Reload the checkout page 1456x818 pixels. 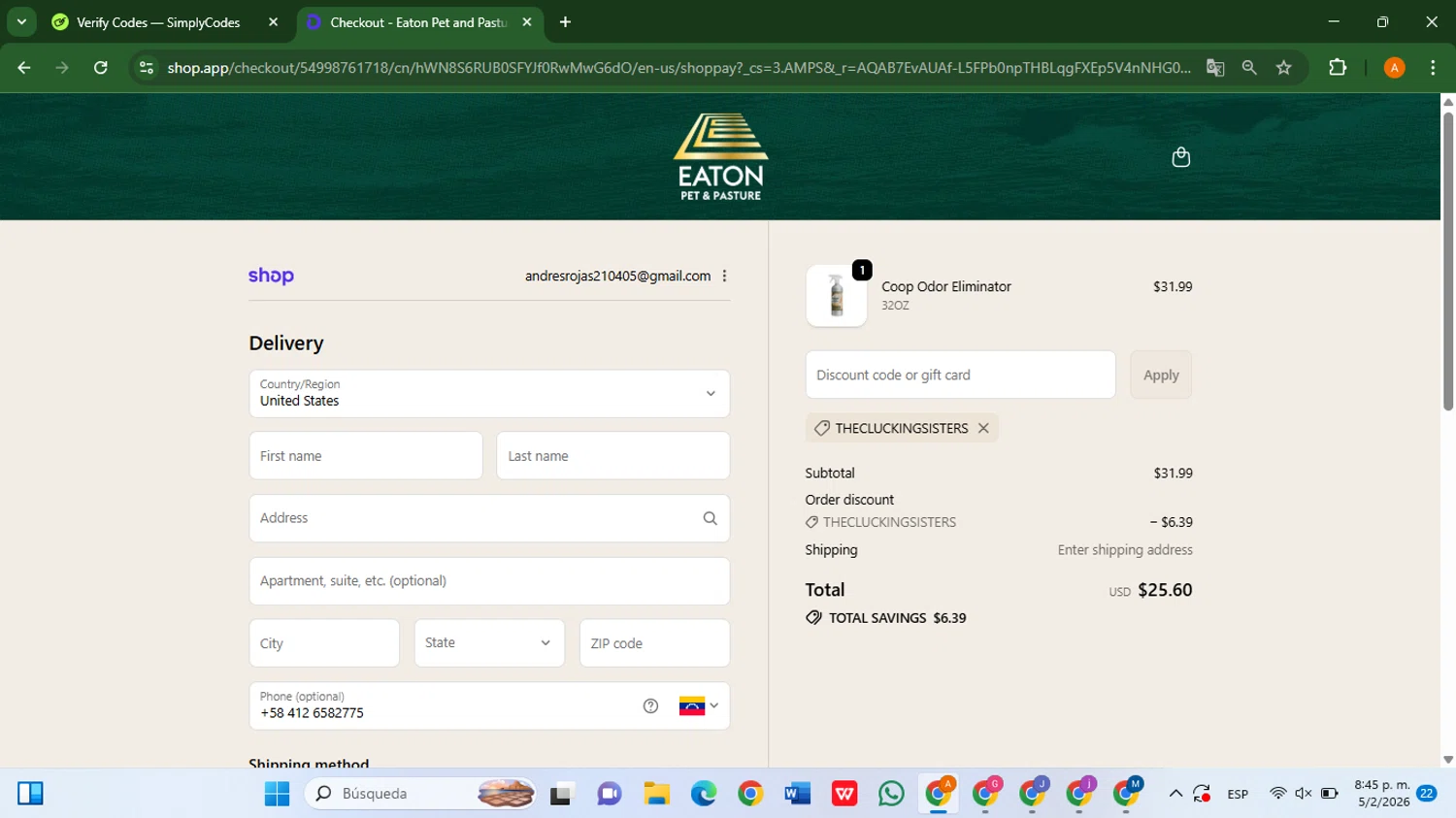click(x=101, y=68)
